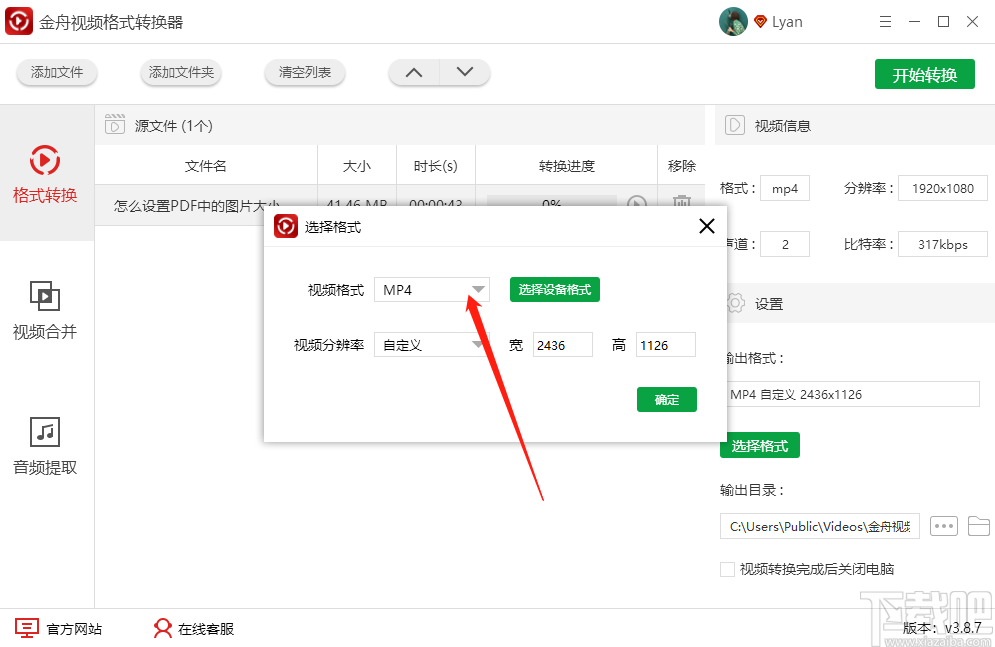Select the 格式转换 sidebar tool

point(45,175)
